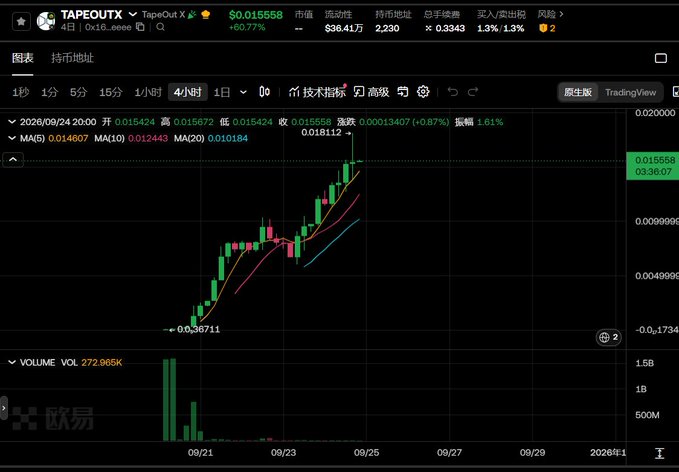
Task: Collapse the VOLUME indicator chevron
Action: (x=12, y=362)
